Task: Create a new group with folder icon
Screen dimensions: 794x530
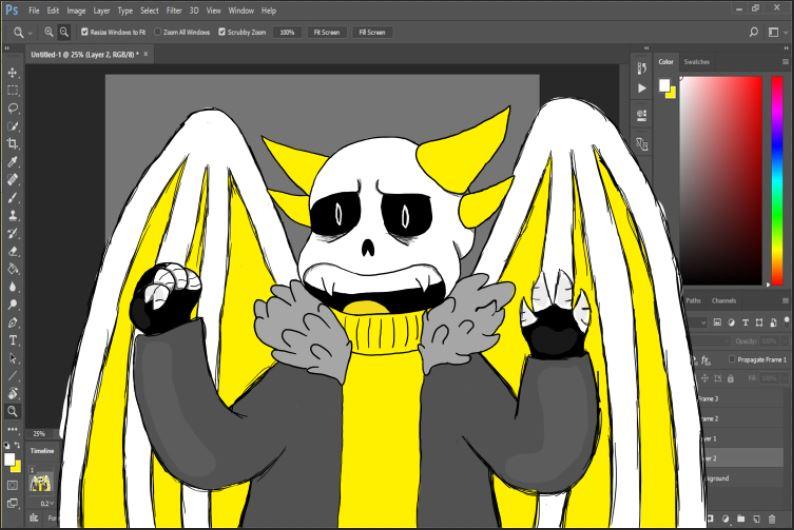Action: click(x=741, y=519)
